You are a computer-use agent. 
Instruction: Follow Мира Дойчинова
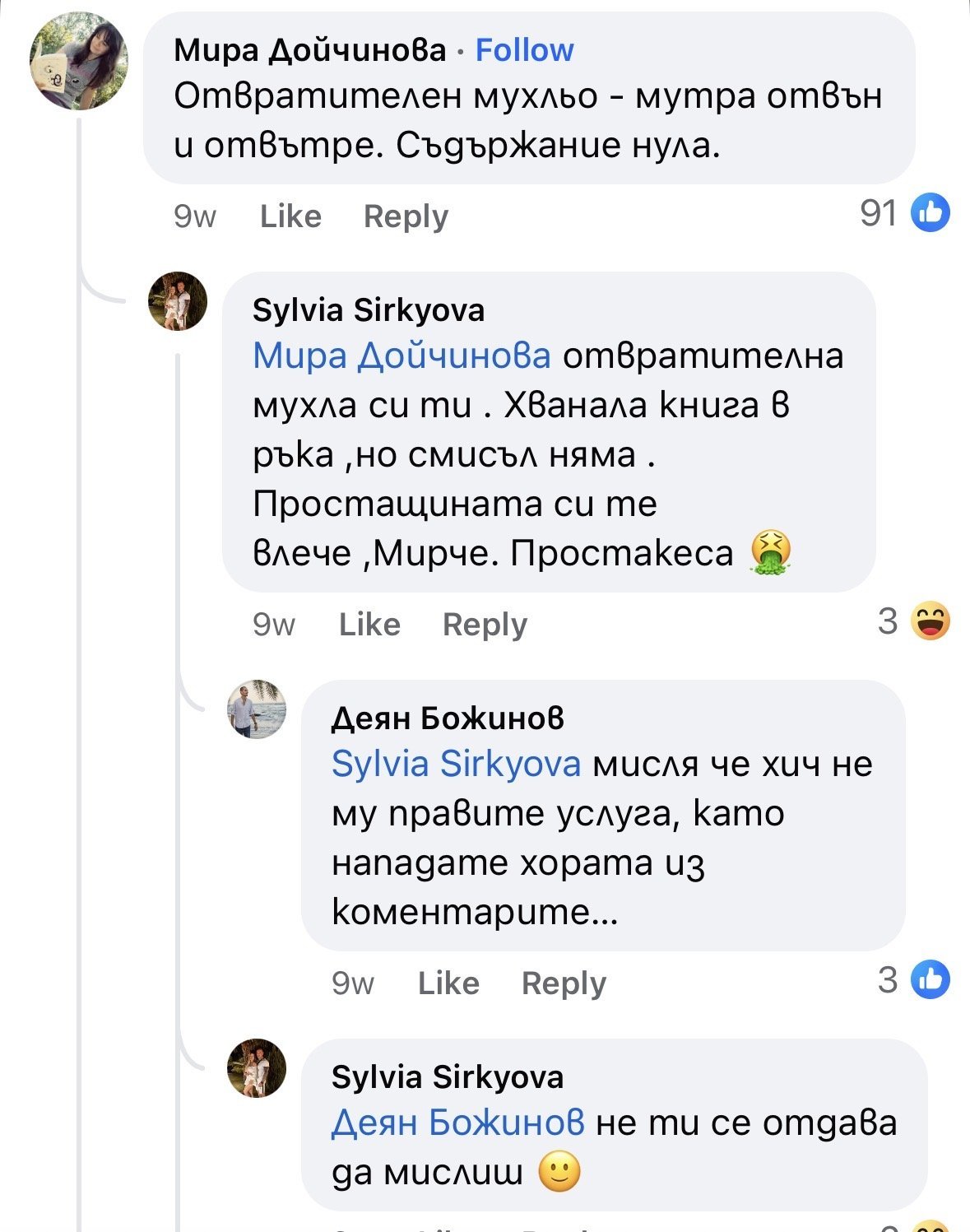click(x=524, y=50)
